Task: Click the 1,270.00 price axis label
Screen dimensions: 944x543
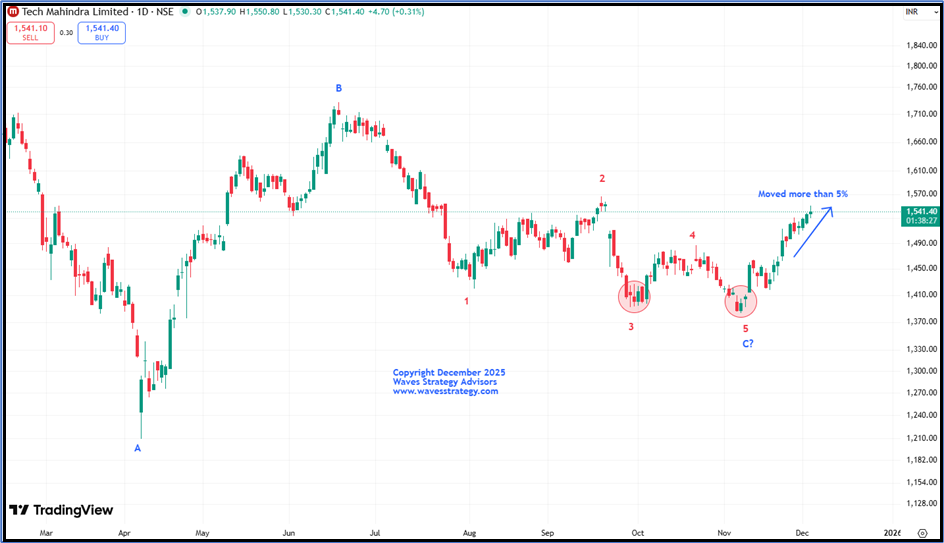Action: 922,393
